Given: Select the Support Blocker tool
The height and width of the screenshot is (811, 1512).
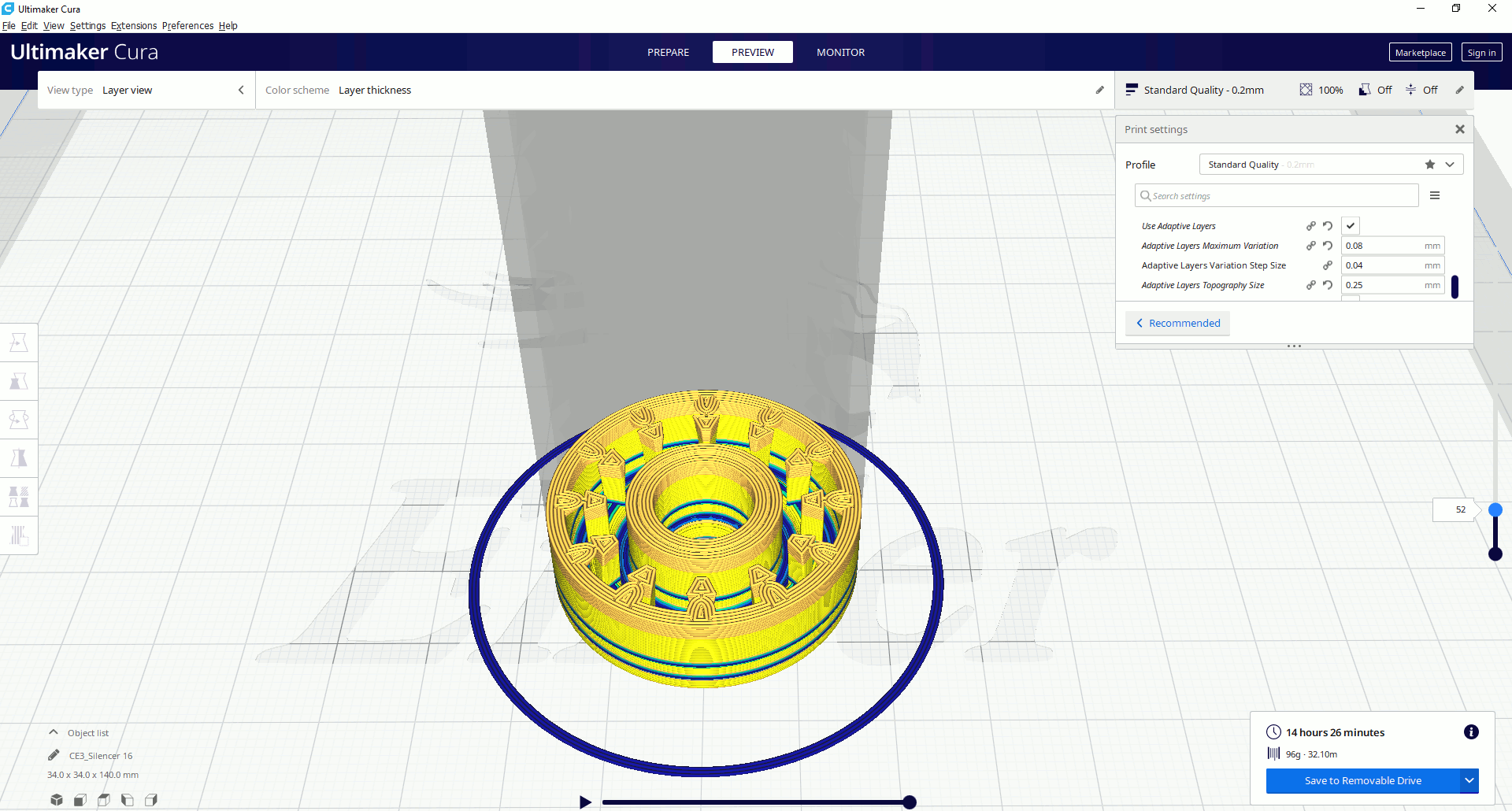Looking at the screenshot, I should (19, 535).
